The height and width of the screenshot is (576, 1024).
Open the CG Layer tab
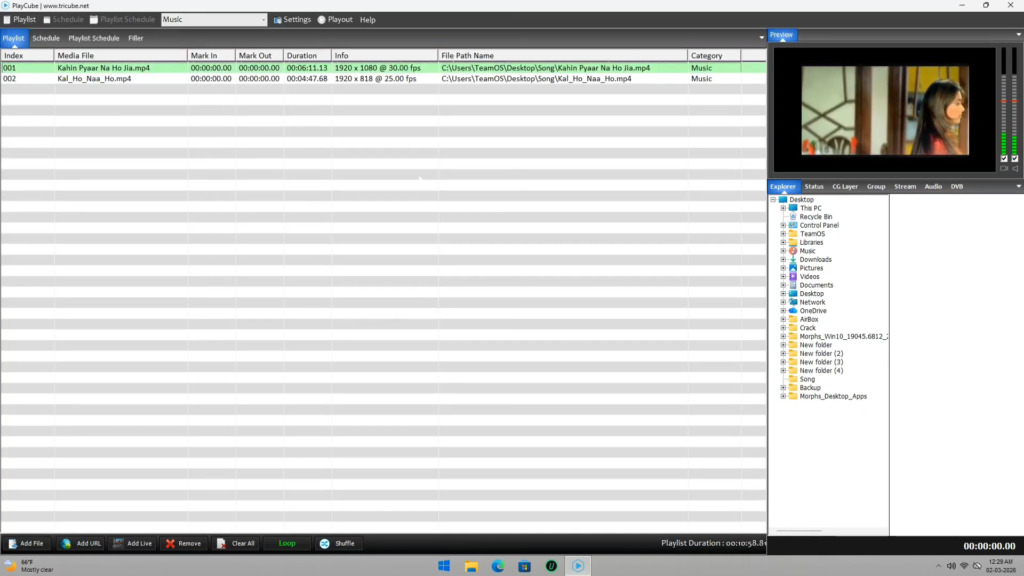[x=845, y=186]
